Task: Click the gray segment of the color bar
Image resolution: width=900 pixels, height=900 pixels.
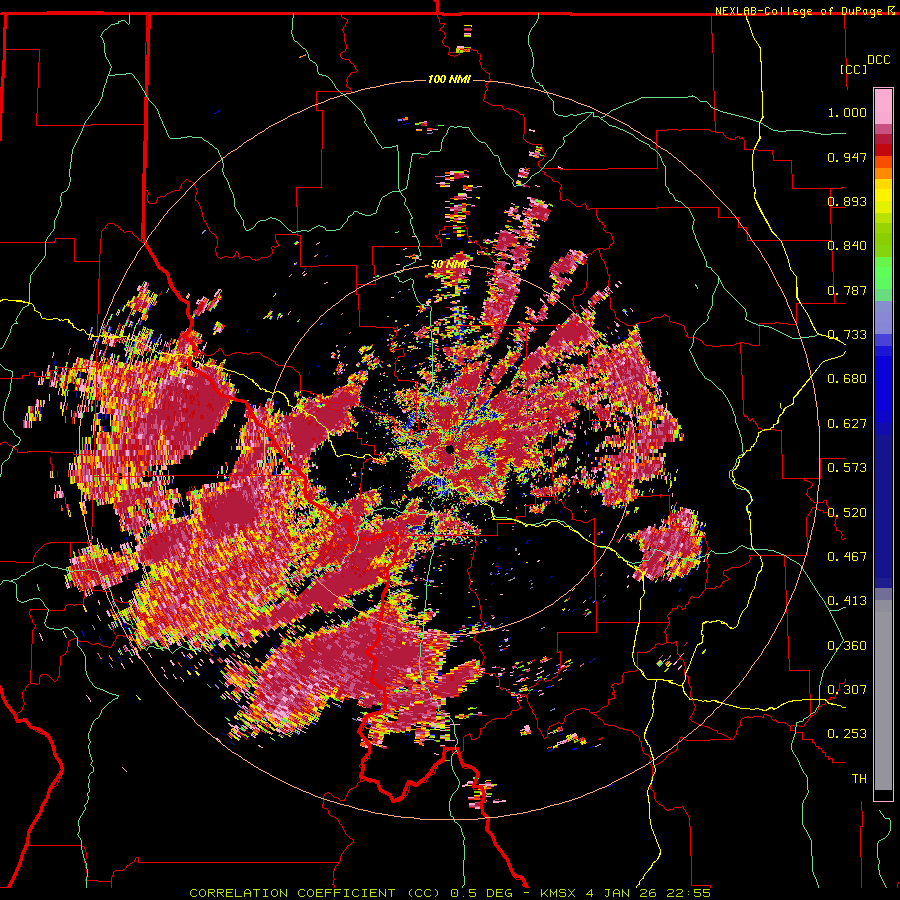Action: [x=883, y=695]
